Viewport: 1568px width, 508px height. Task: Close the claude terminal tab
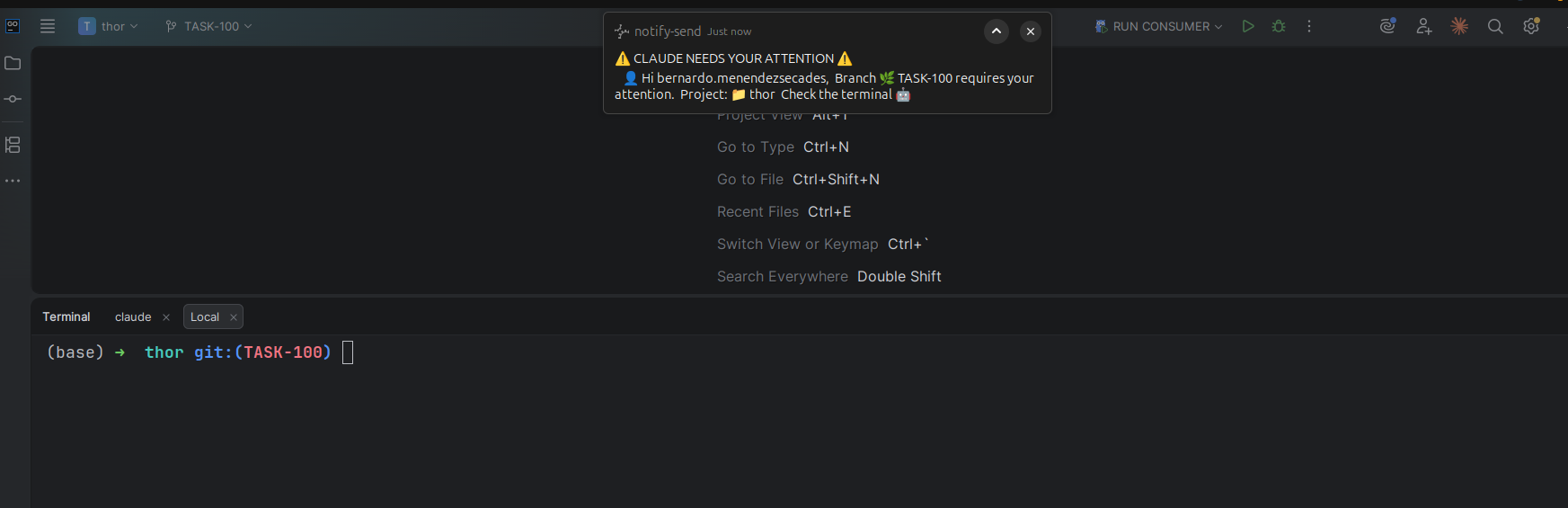[x=166, y=317]
